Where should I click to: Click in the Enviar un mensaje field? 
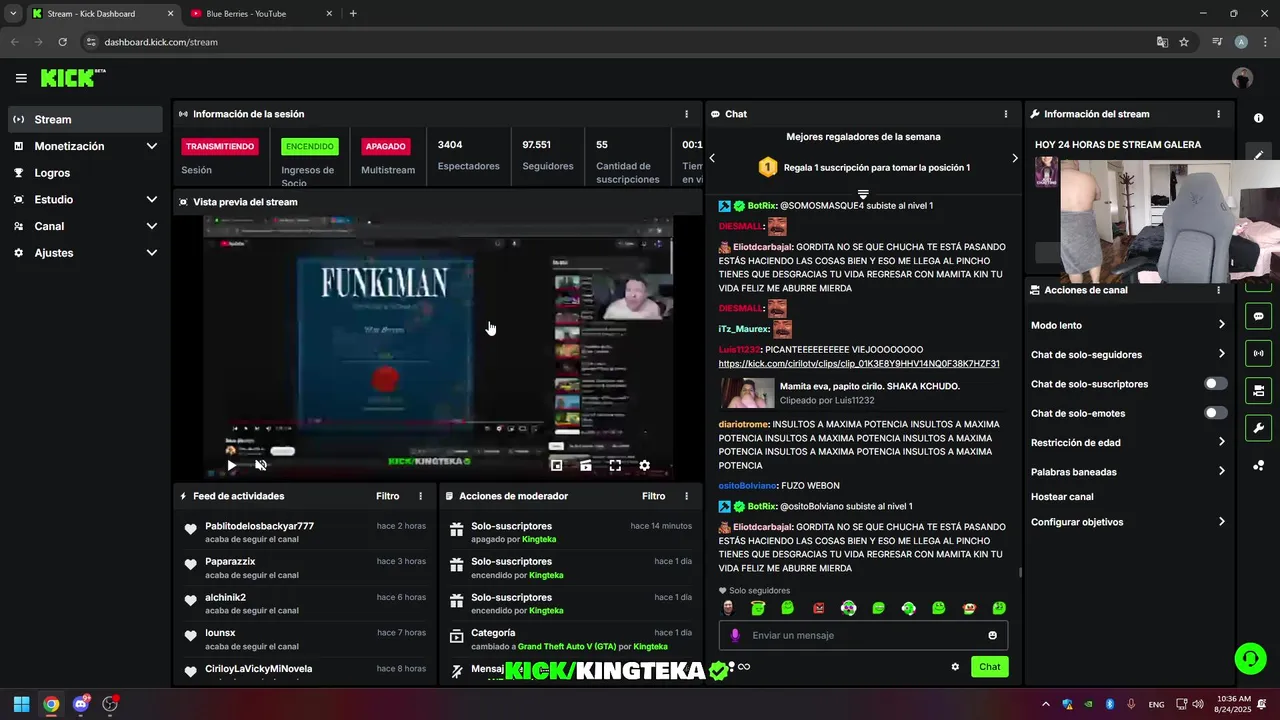click(863, 635)
